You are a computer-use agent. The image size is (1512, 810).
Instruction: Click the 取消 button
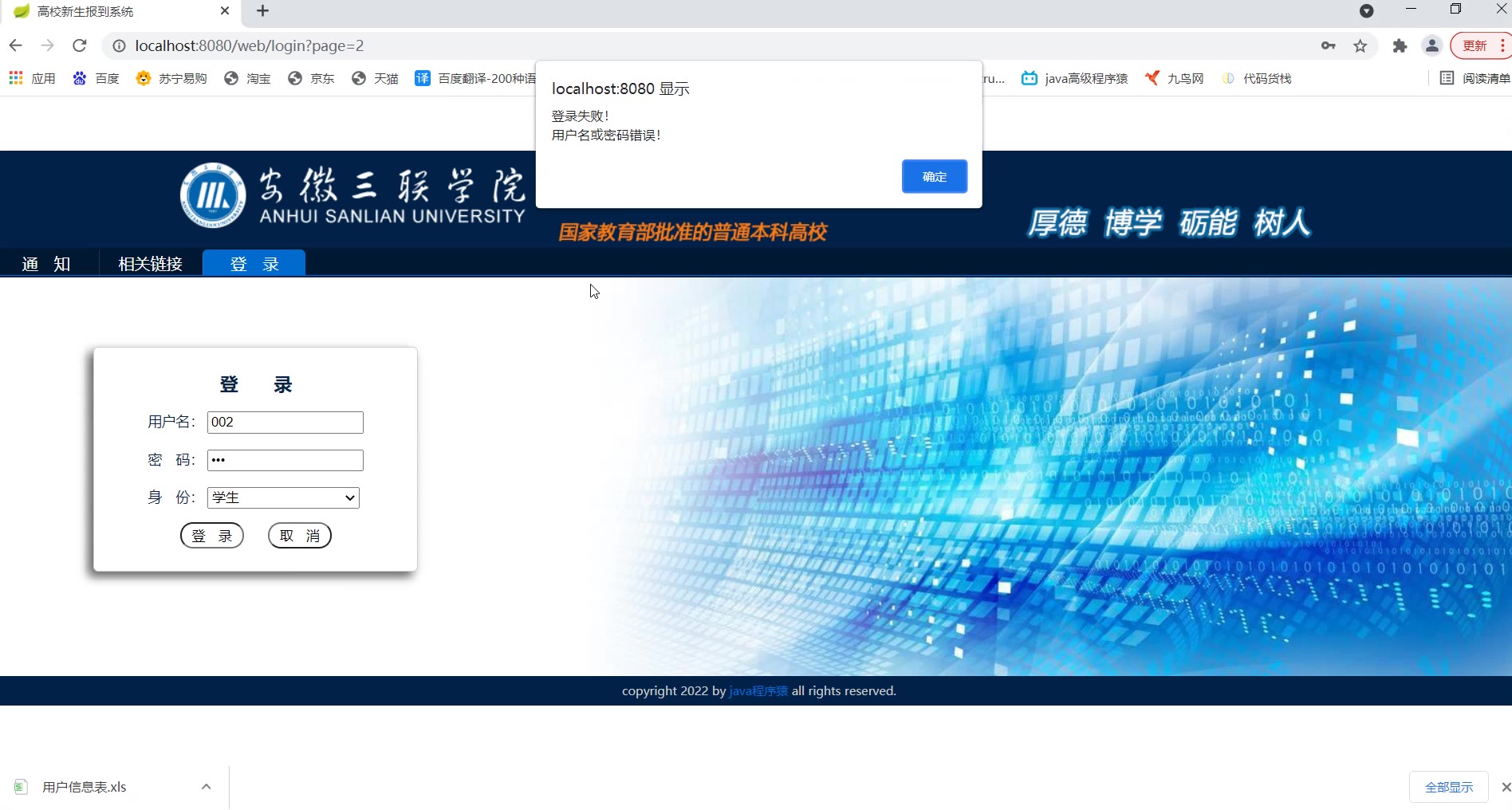pyautogui.click(x=300, y=536)
